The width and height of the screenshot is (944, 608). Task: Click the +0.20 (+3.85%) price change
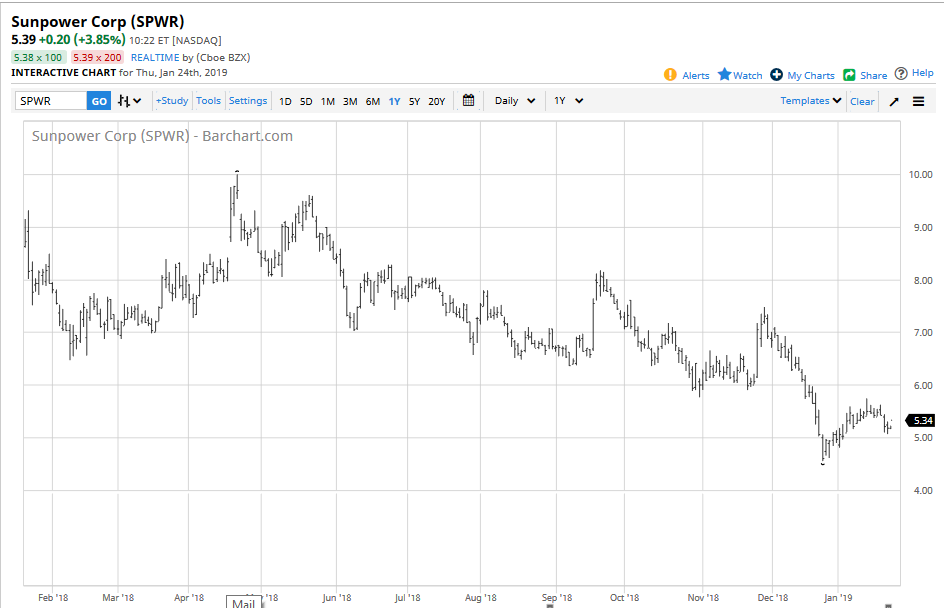[x=82, y=40]
